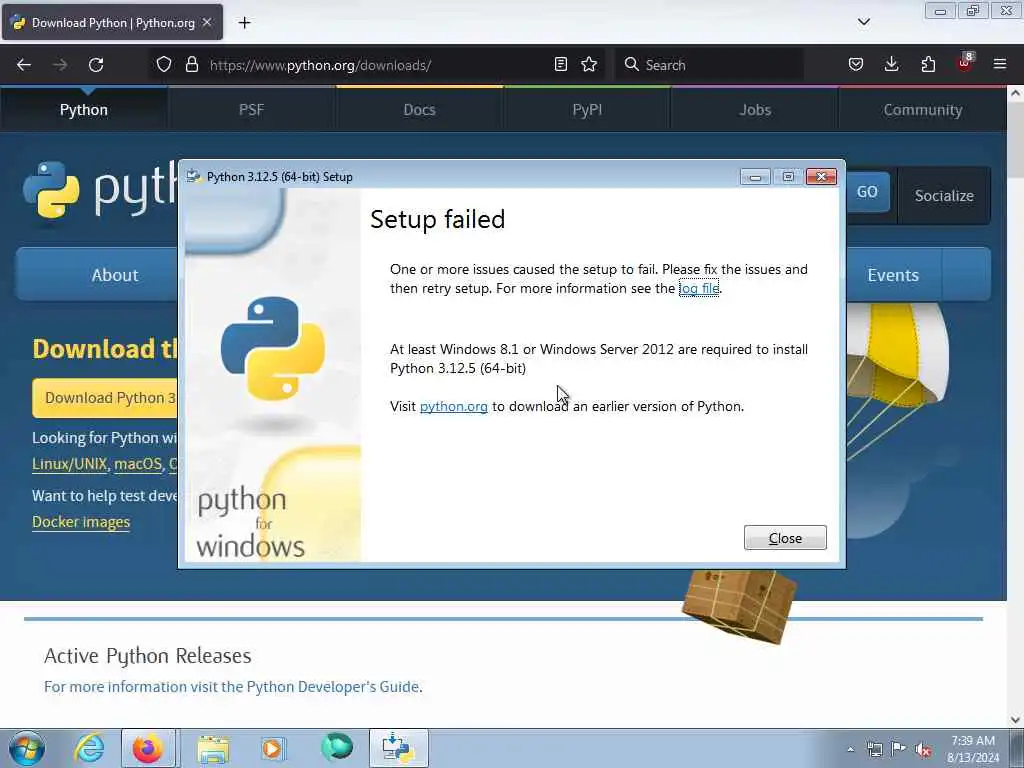Viewport: 1024px width, 768px height.
Task: Open Windows Explorer folder in taskbar
Action: (213, 748)
